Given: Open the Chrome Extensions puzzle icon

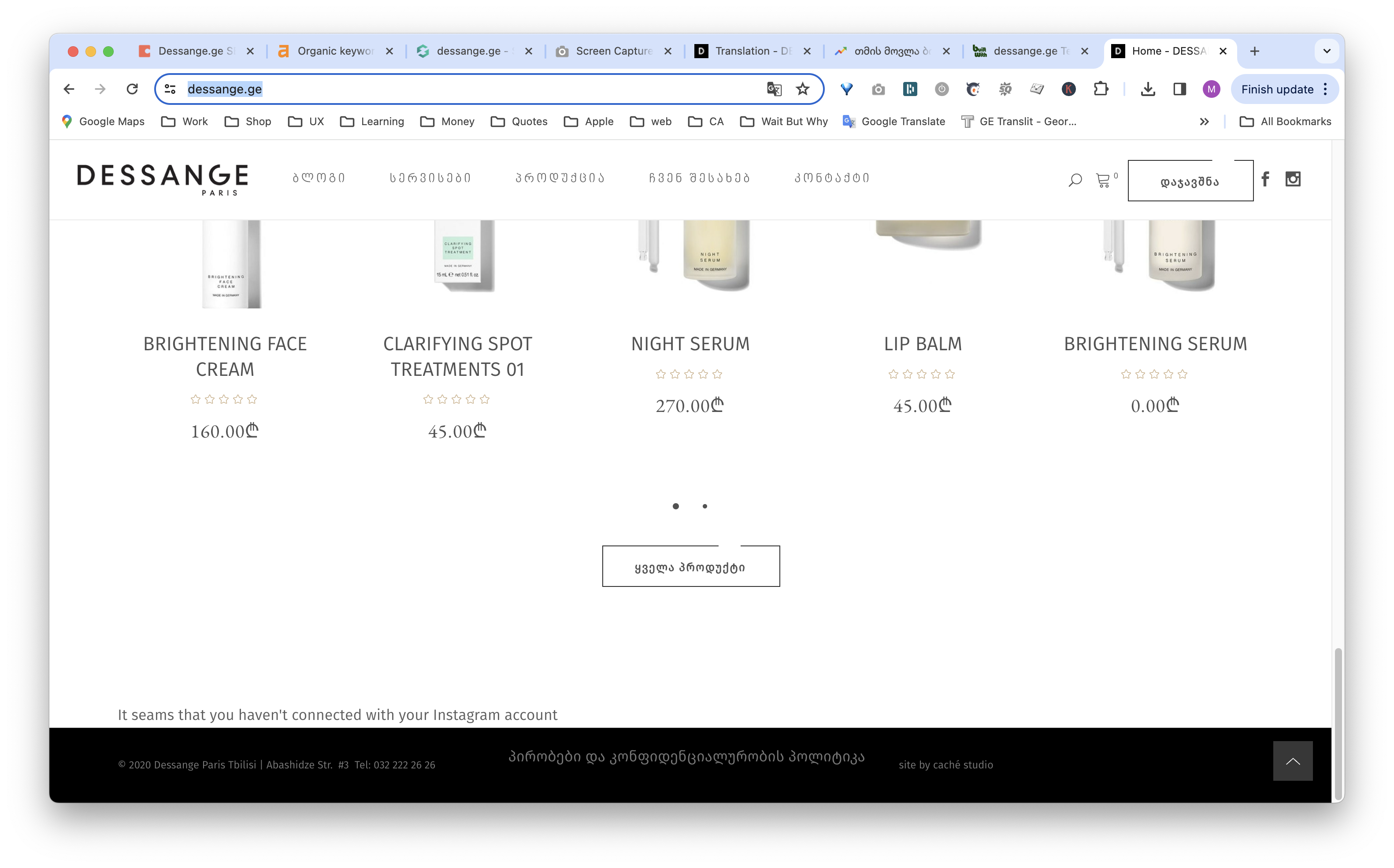Looking at the screenshot, I should pyautogui.click(x=1101, y=89).
